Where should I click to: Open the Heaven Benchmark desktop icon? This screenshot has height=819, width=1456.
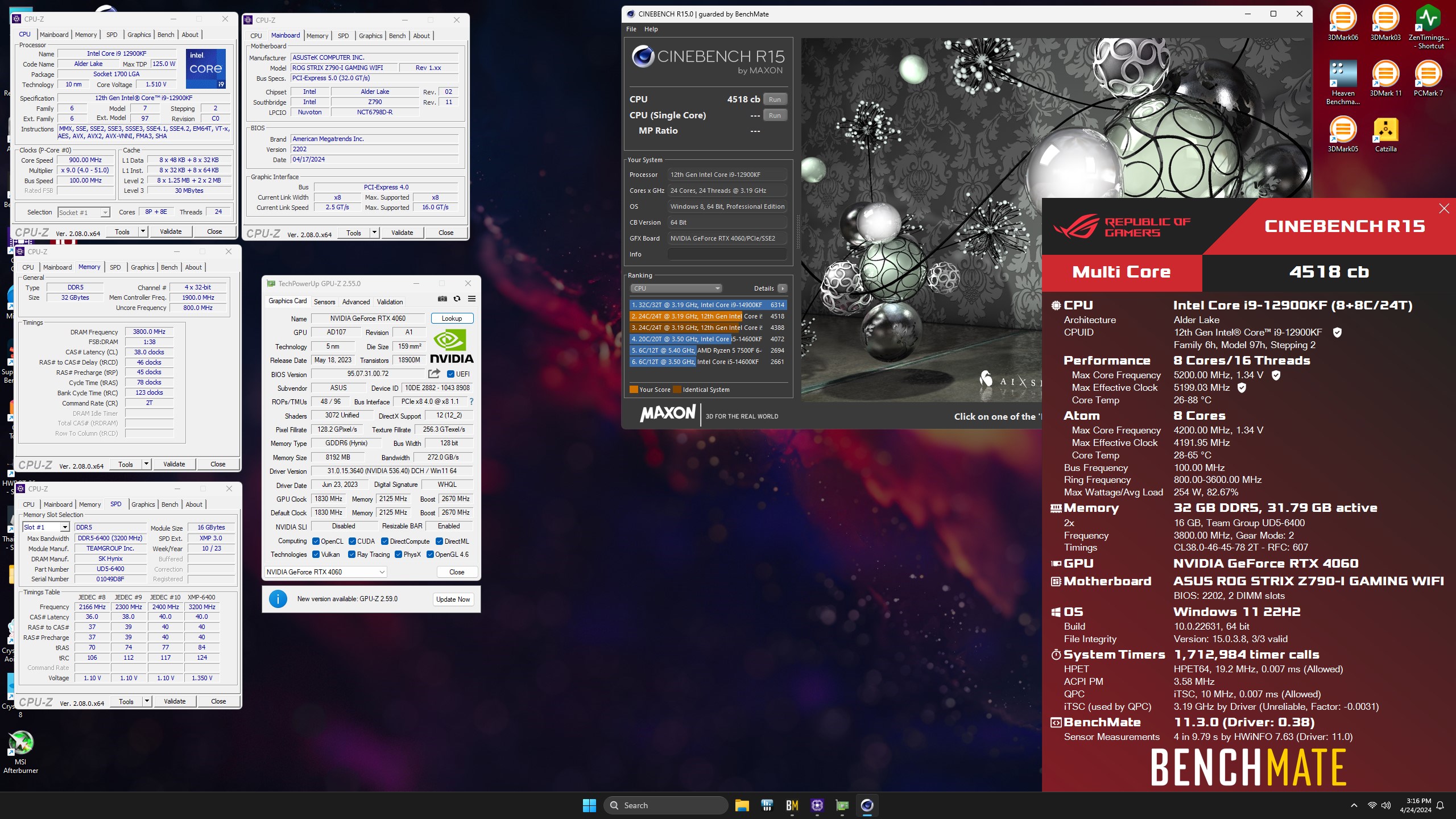click(x=1343, y=82)
